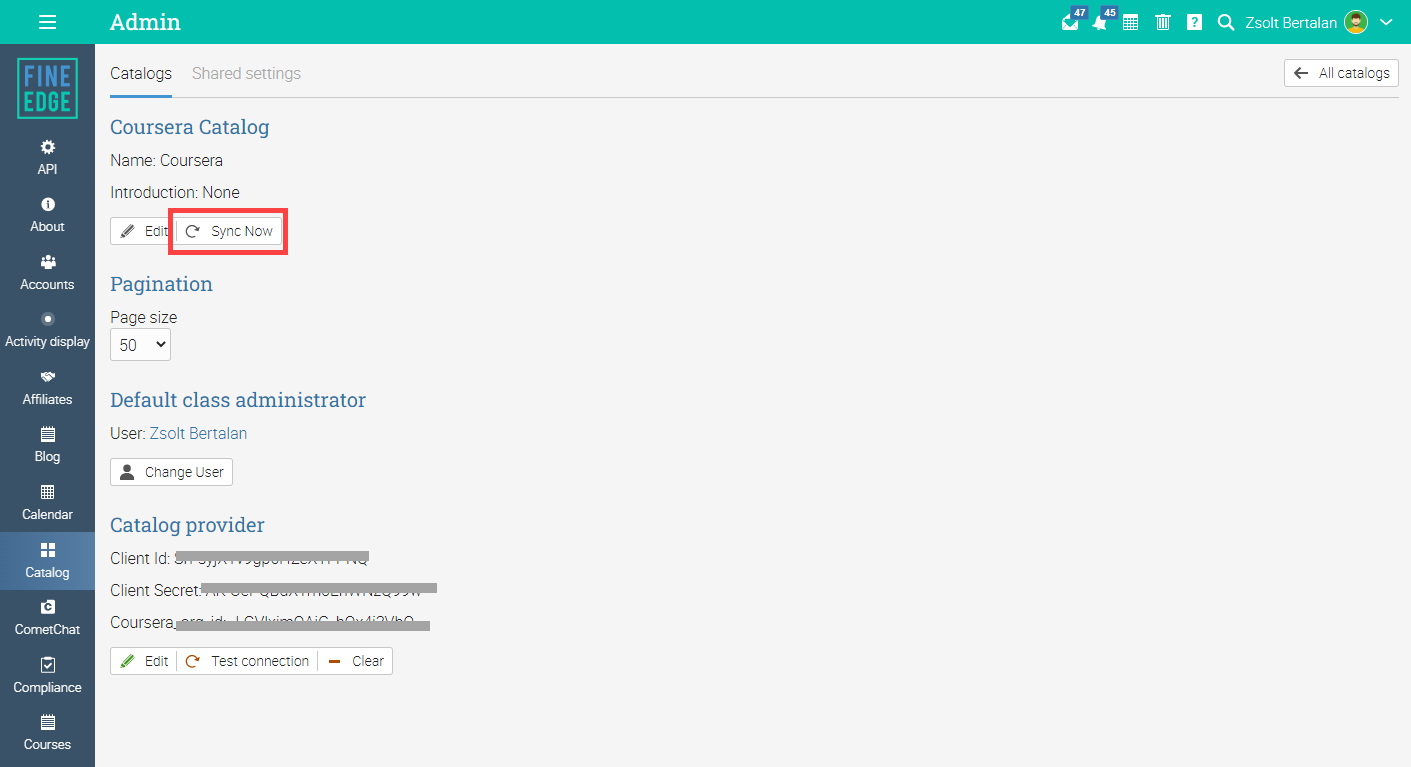Viewport: 1411px width, 767px height.
Task: Open the notifications icon with badge 45
Action: tap(1101, 21)
